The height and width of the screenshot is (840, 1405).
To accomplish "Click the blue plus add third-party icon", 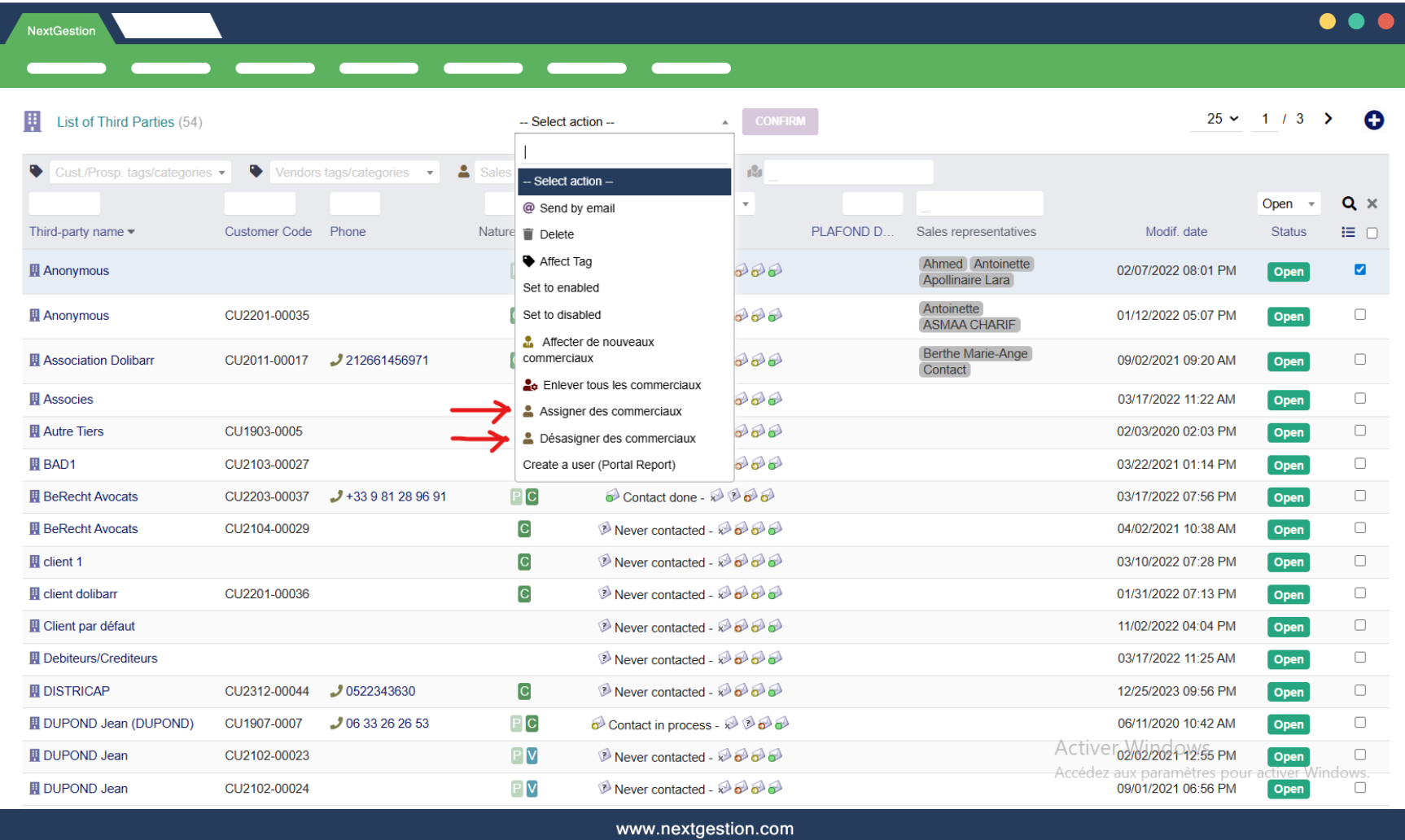I will point(1373,120).
